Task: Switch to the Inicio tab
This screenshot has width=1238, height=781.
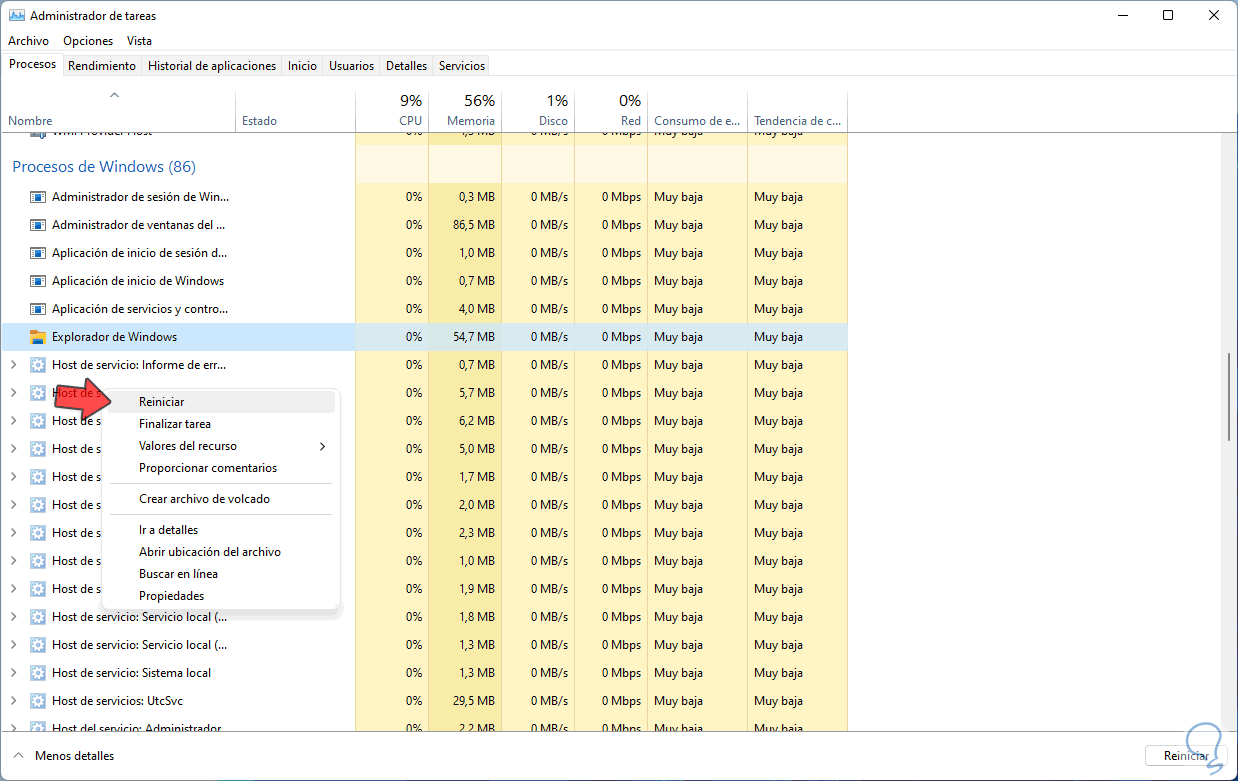Action: coord(302,66)
